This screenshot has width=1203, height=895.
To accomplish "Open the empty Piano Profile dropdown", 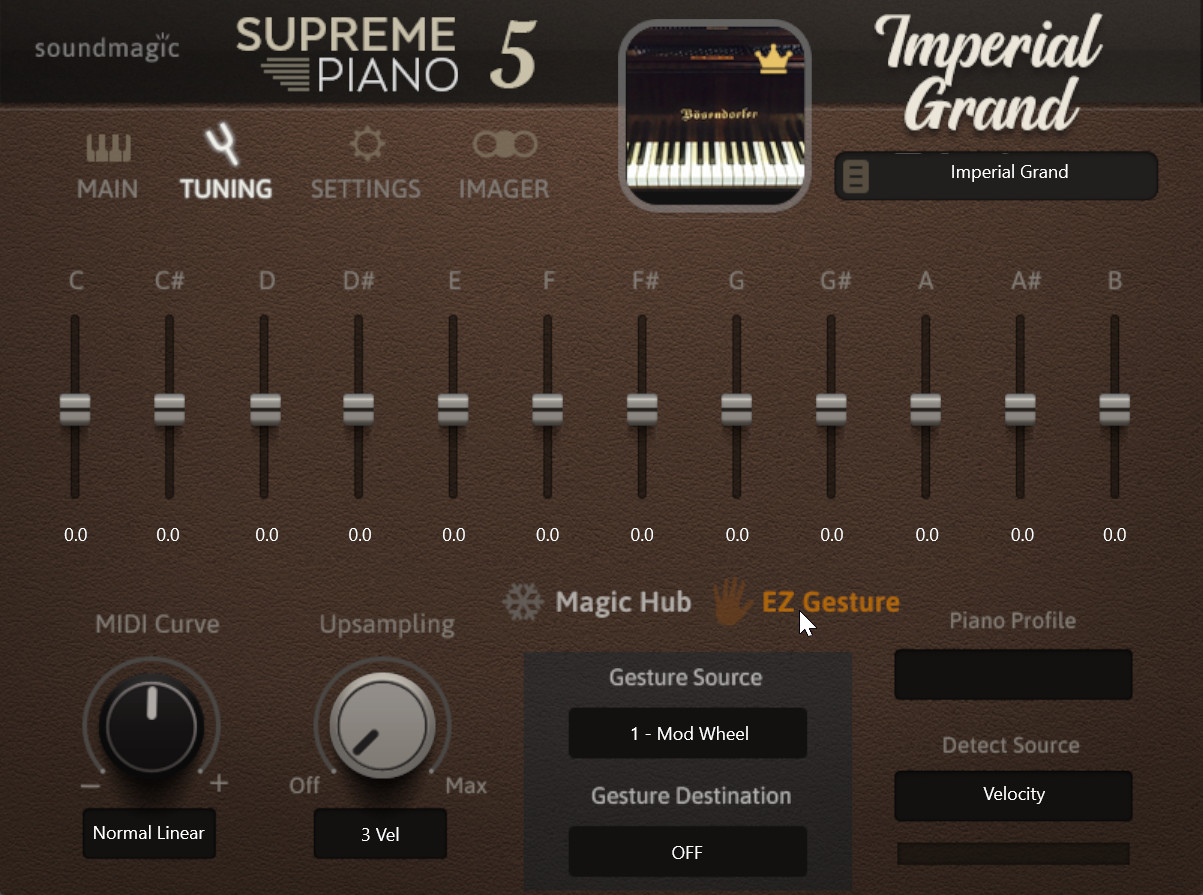I will coord(1013,675).
